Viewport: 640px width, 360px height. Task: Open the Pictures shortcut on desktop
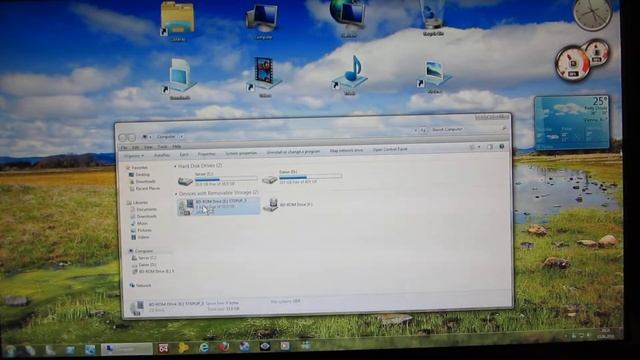click(434, 77)
